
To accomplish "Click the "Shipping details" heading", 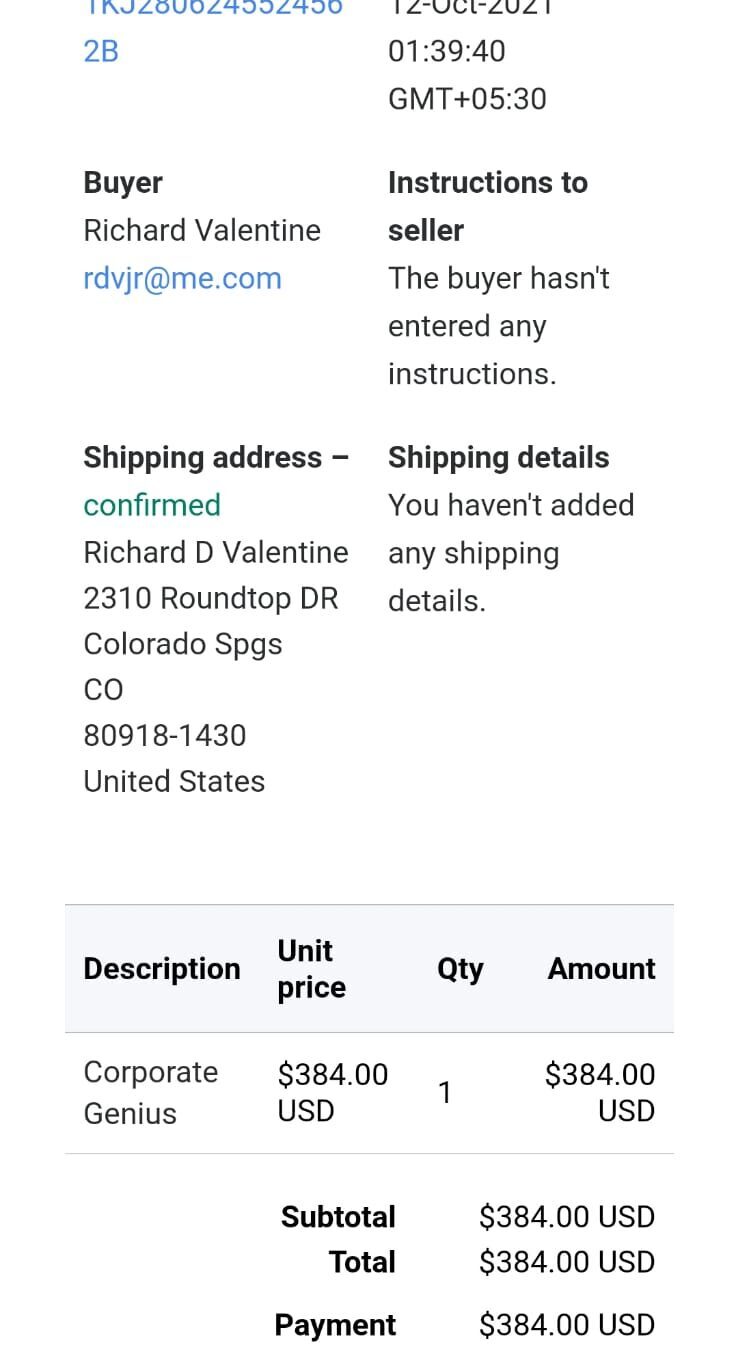I will pyautogui.click(x=498, y=457).
